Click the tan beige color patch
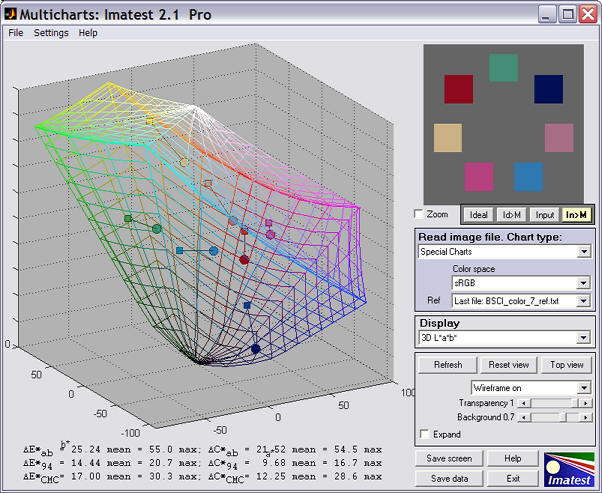The width and height of the screenshot is (602, 493). tap(448, 138)
